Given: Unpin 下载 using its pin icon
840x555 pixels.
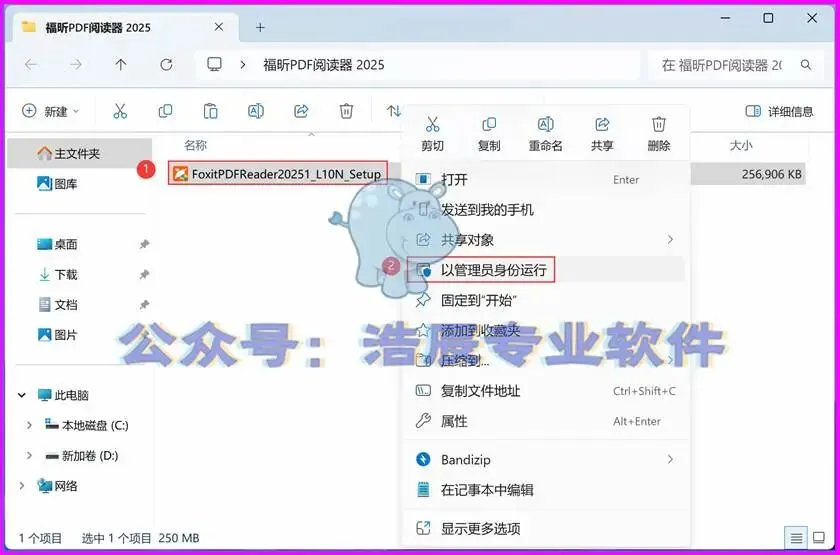Looking at the screenshot, I should tap(144, 275).
